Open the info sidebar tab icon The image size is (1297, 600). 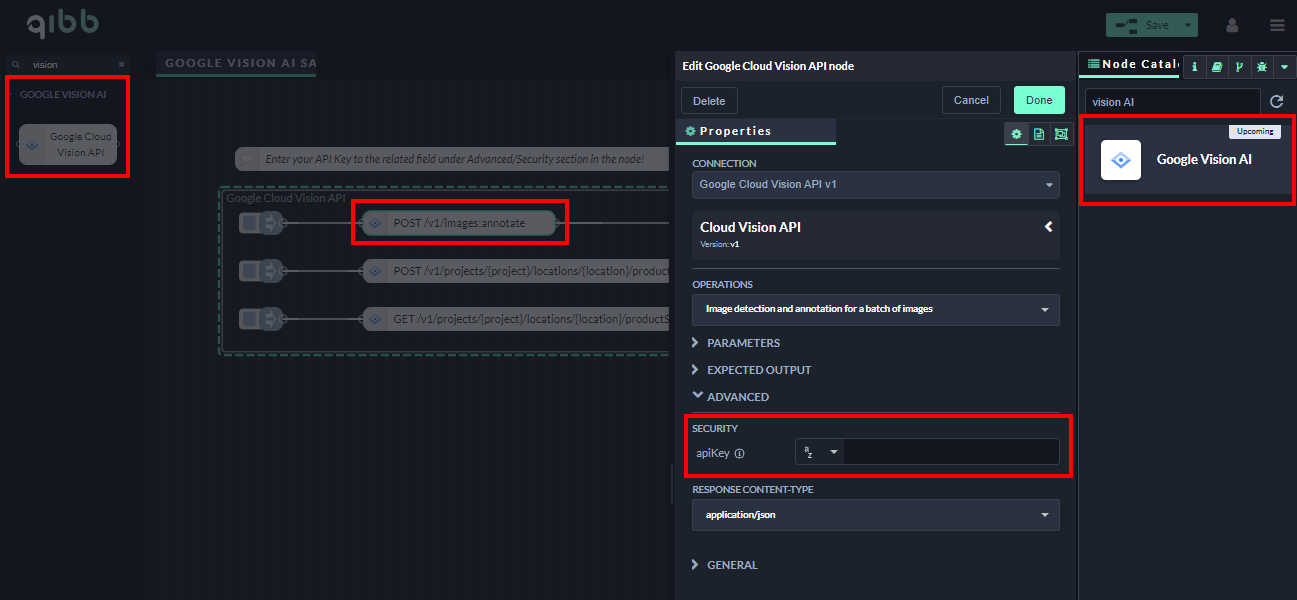[1194, 67]
